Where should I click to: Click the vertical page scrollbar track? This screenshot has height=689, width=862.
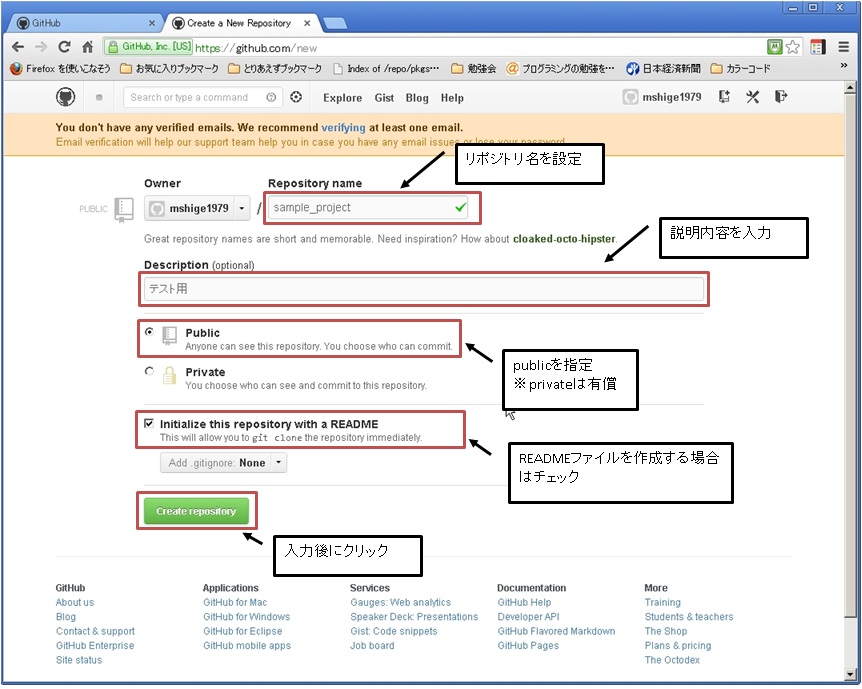(850, 381)
